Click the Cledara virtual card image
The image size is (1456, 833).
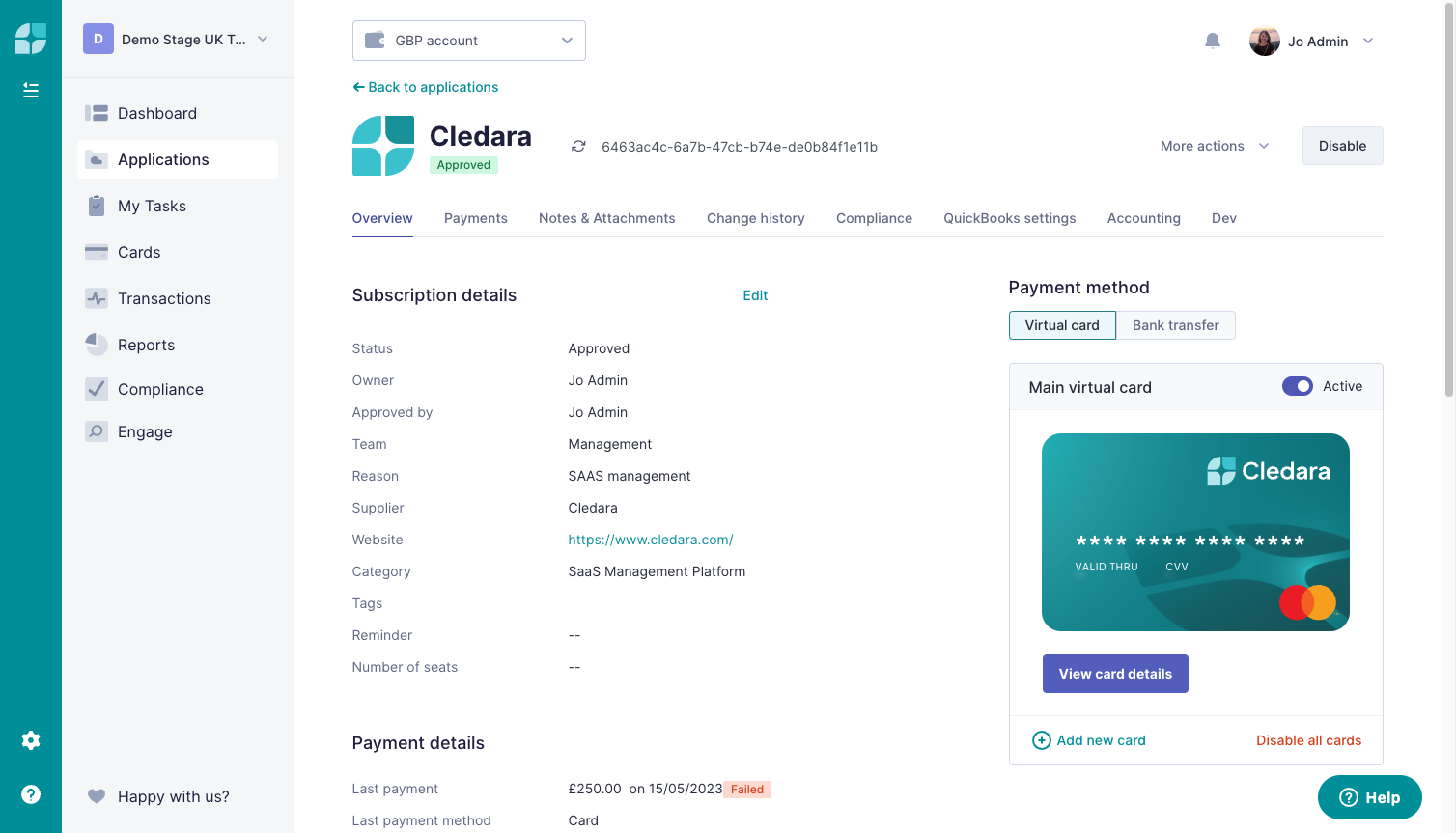(1195, 532)
